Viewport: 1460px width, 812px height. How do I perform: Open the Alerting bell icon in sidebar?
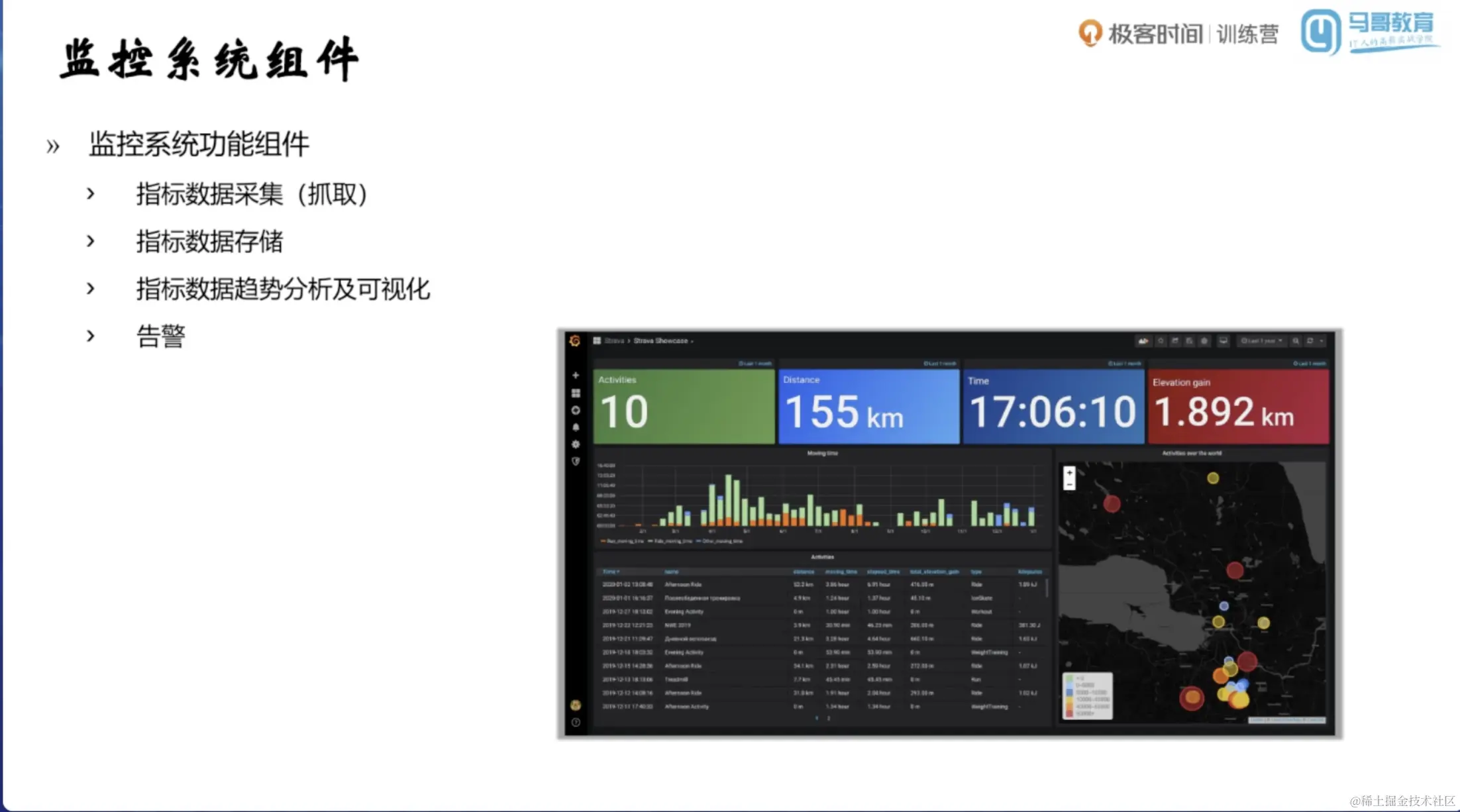575,427
